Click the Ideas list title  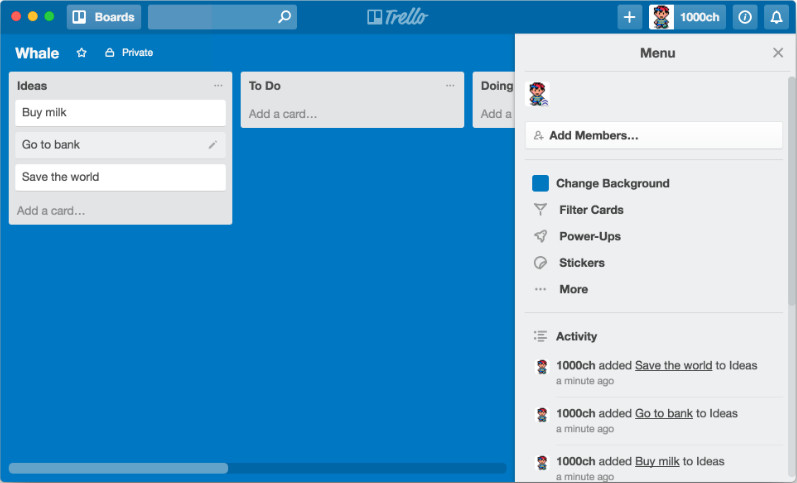tap(32, 85)
